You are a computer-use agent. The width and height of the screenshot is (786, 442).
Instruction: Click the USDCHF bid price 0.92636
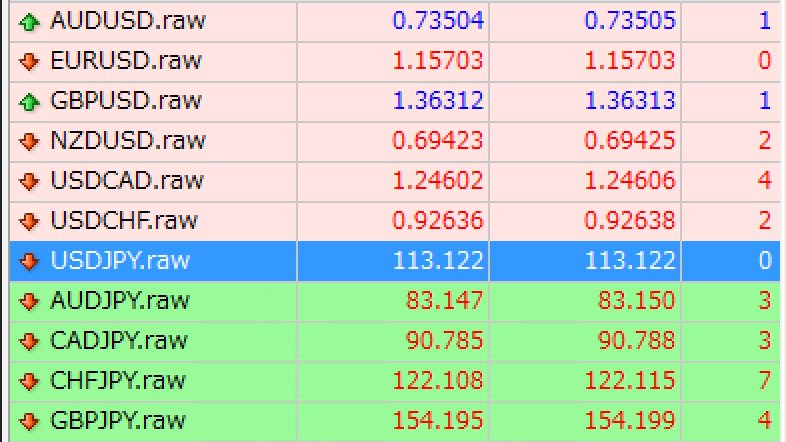[438, 220]
